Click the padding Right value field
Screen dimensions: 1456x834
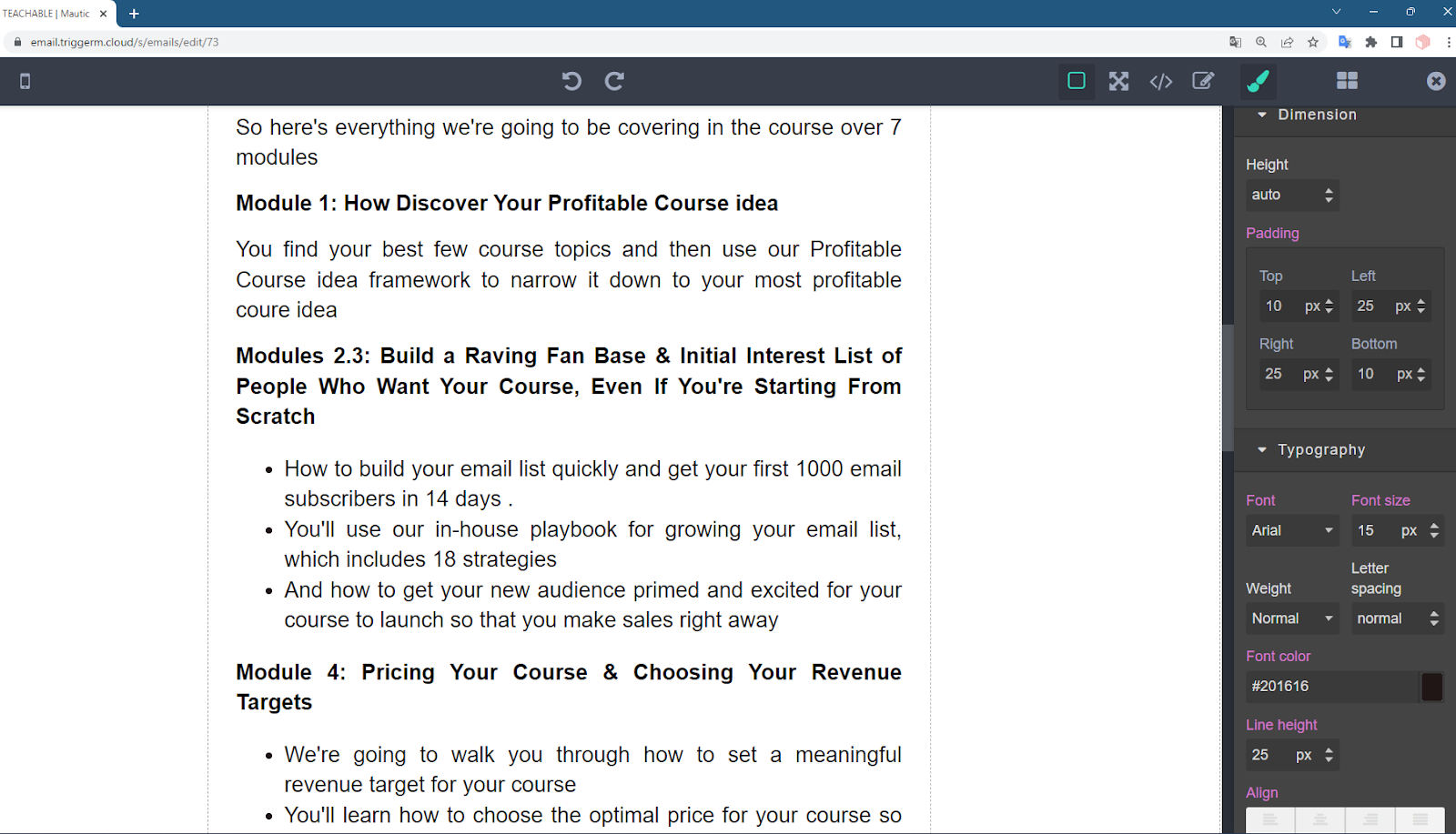1279,374
